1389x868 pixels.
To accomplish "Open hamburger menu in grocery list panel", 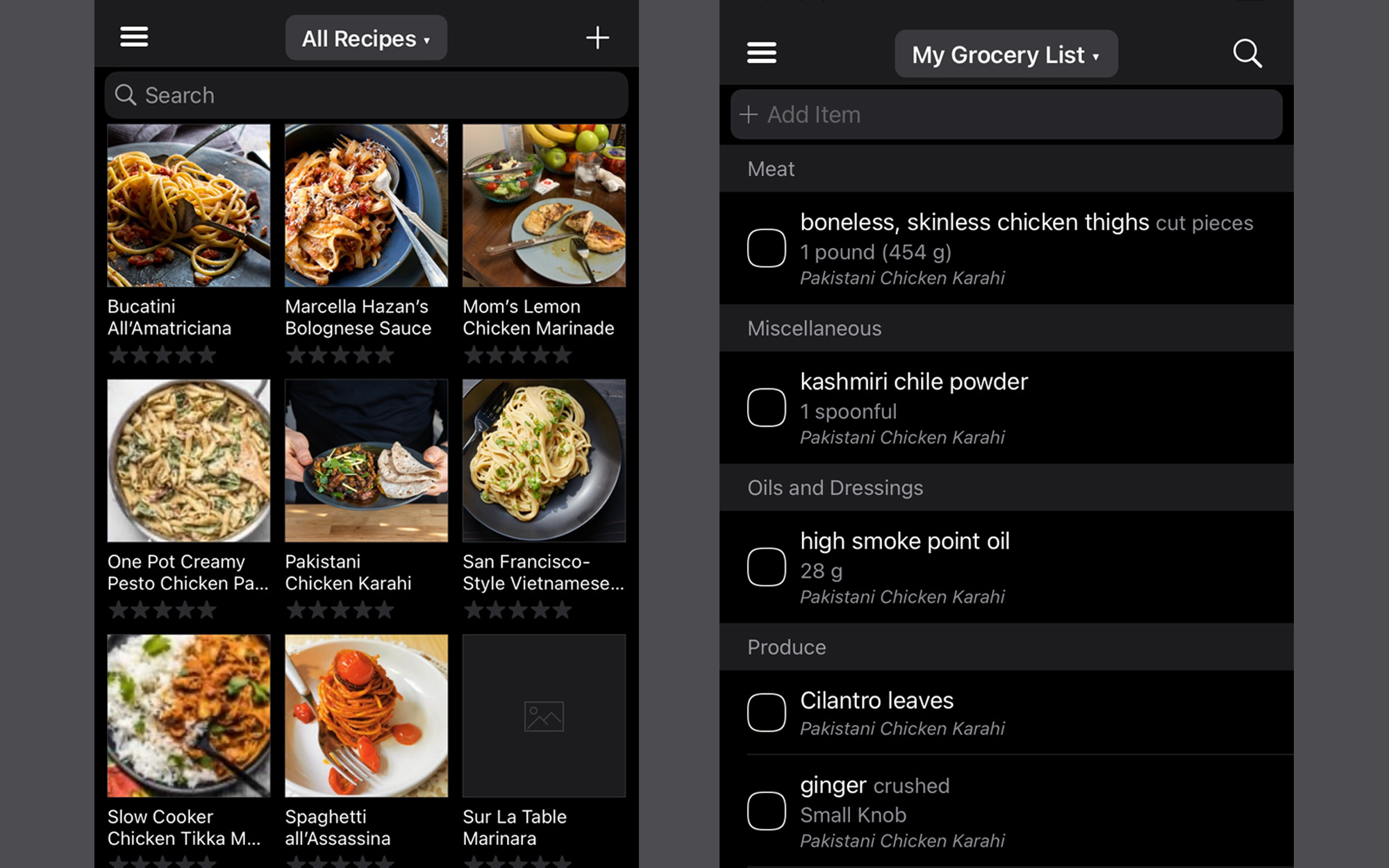I will click(761, 53).
